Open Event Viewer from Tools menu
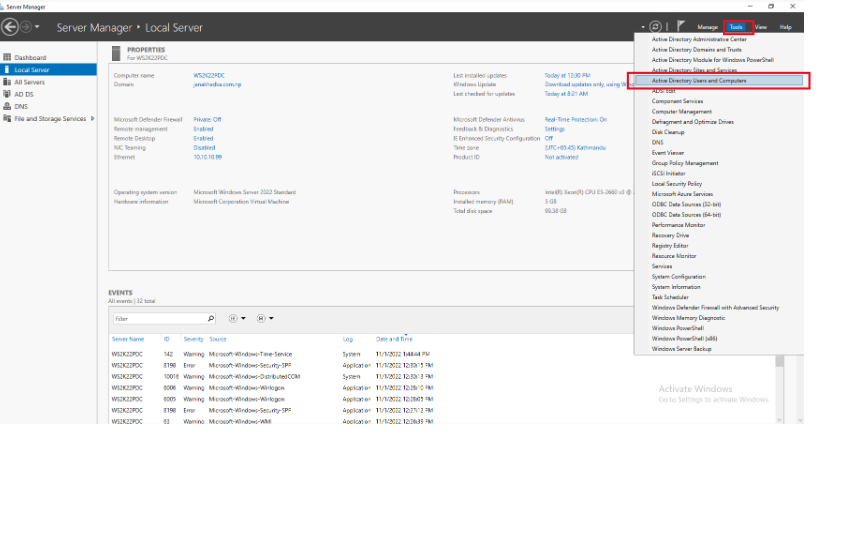843x551 pixels. click(667, 153)
